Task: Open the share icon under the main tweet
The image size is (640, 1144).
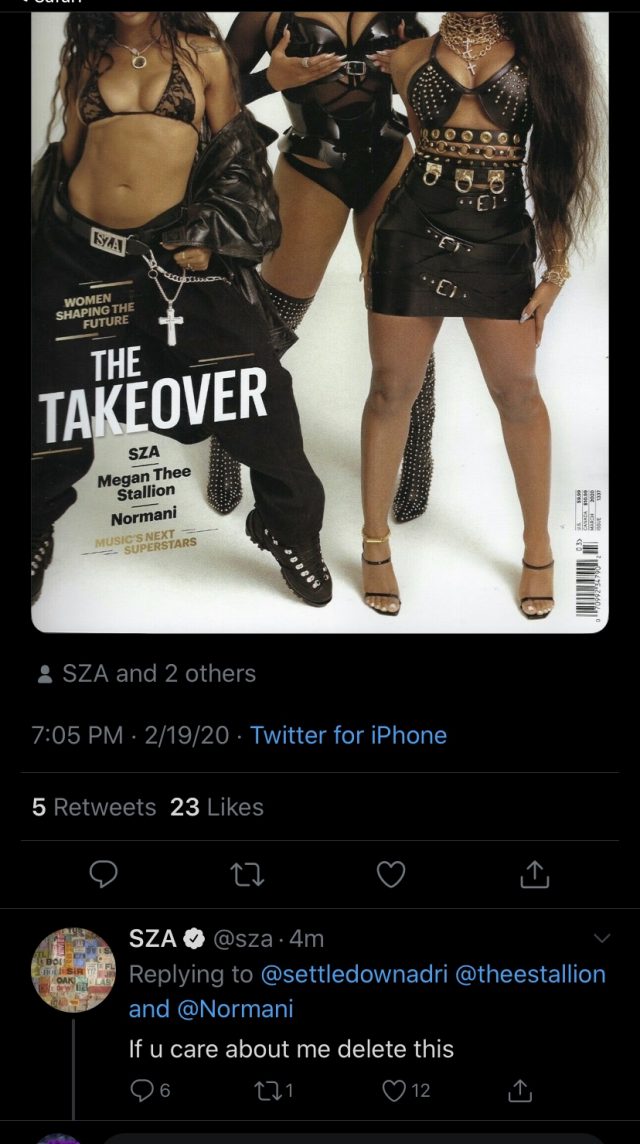Action: tap(534, 874)
